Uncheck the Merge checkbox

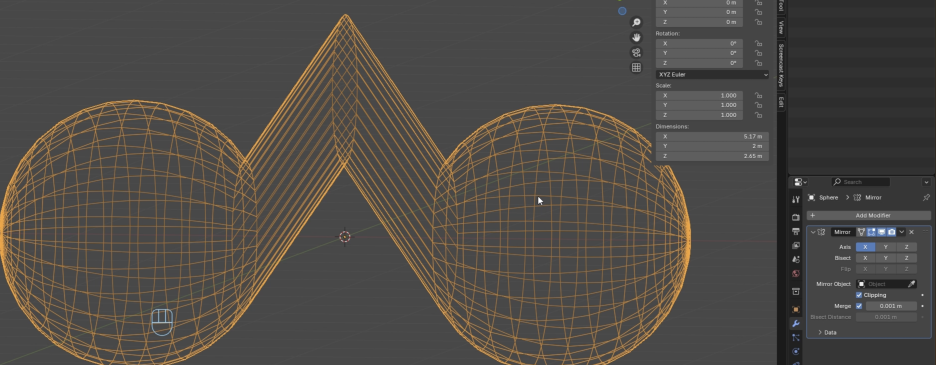[x=859, y=306]
